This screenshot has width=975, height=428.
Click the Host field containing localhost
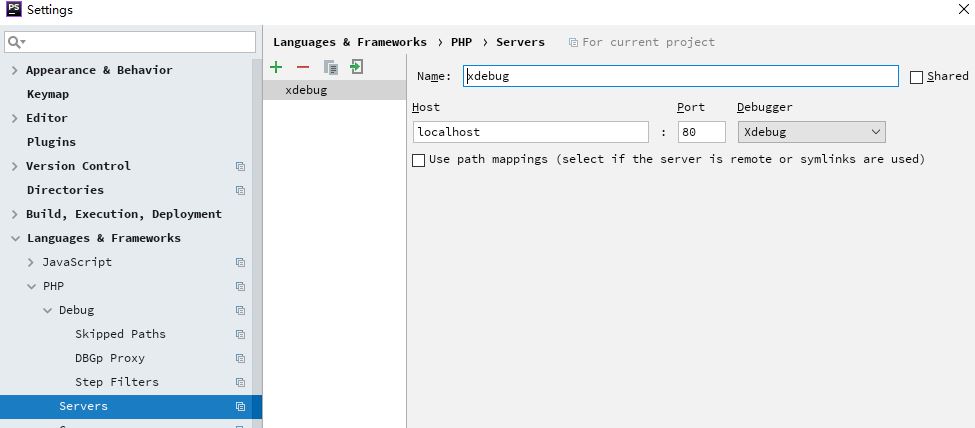[530, 132]
